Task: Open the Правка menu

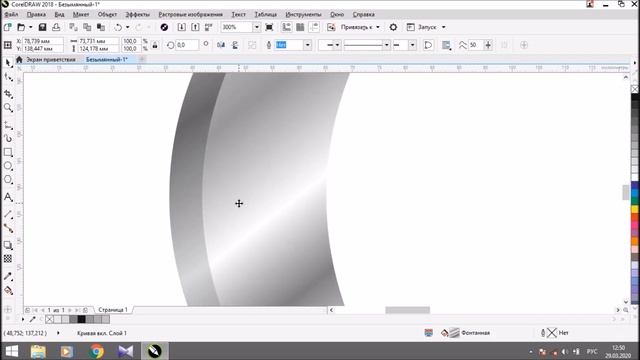Action: (x=36, y=14)
